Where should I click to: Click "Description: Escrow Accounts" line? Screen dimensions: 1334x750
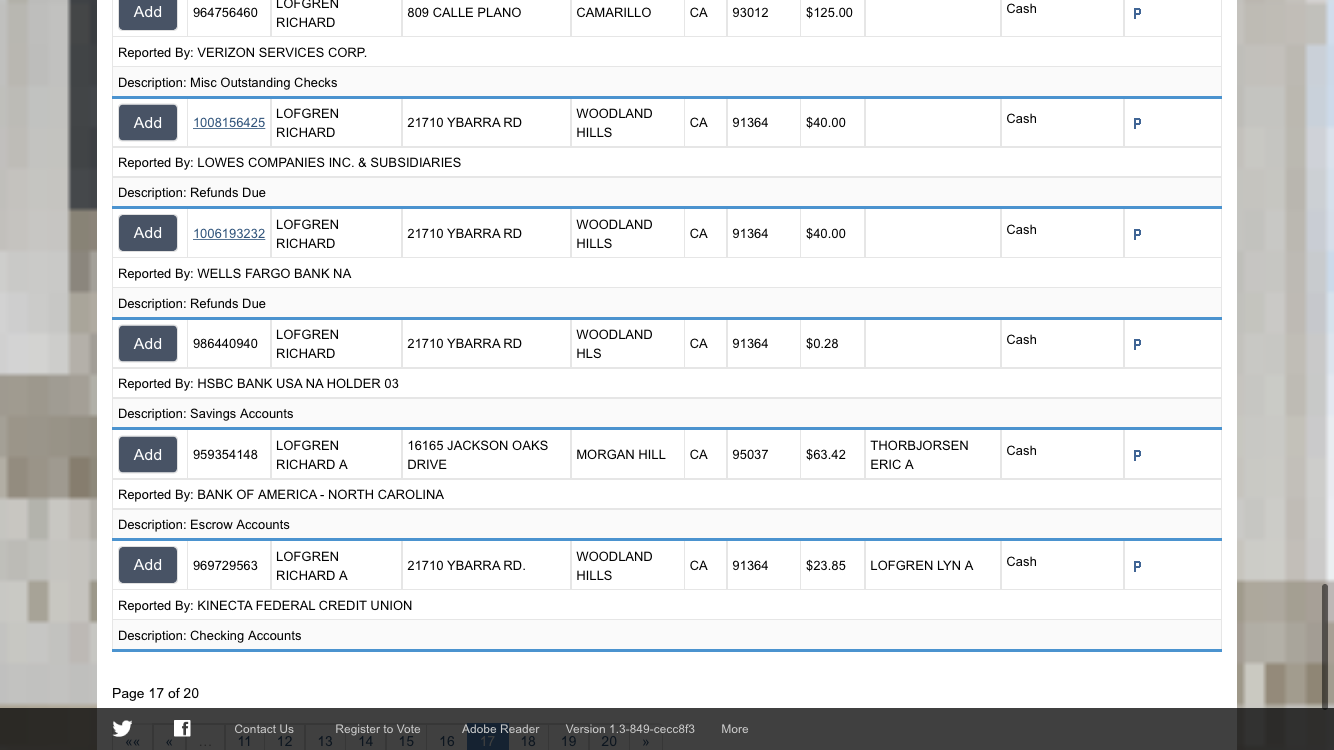click(204, 524)
